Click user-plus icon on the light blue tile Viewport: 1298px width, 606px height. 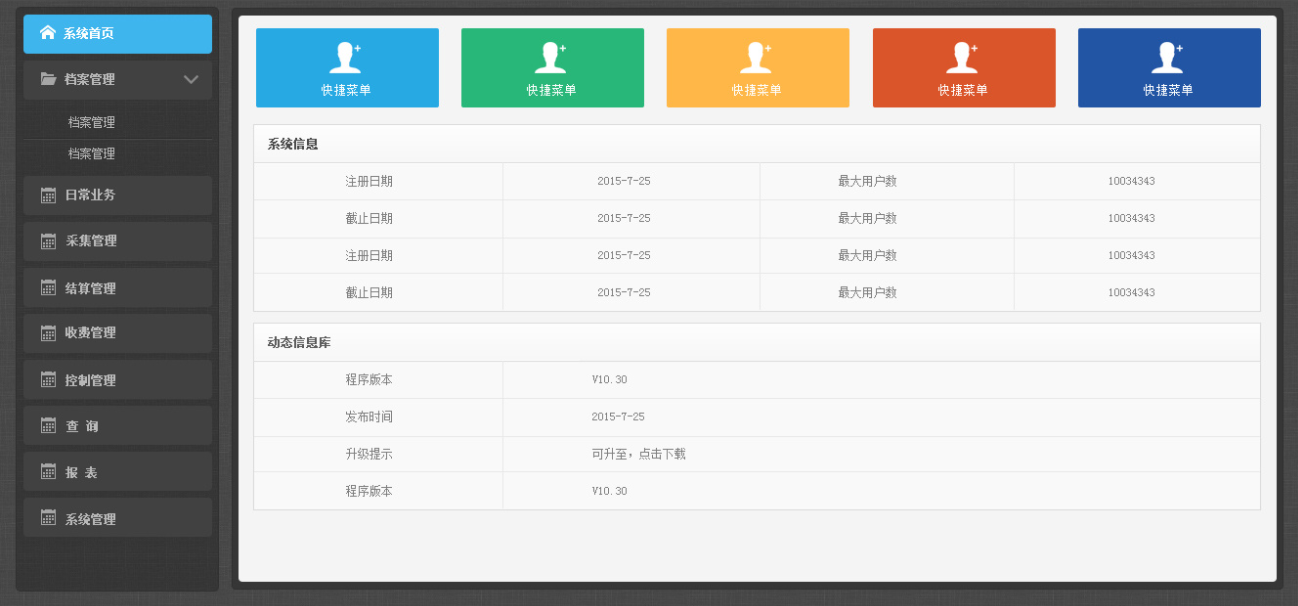(346, 58)
